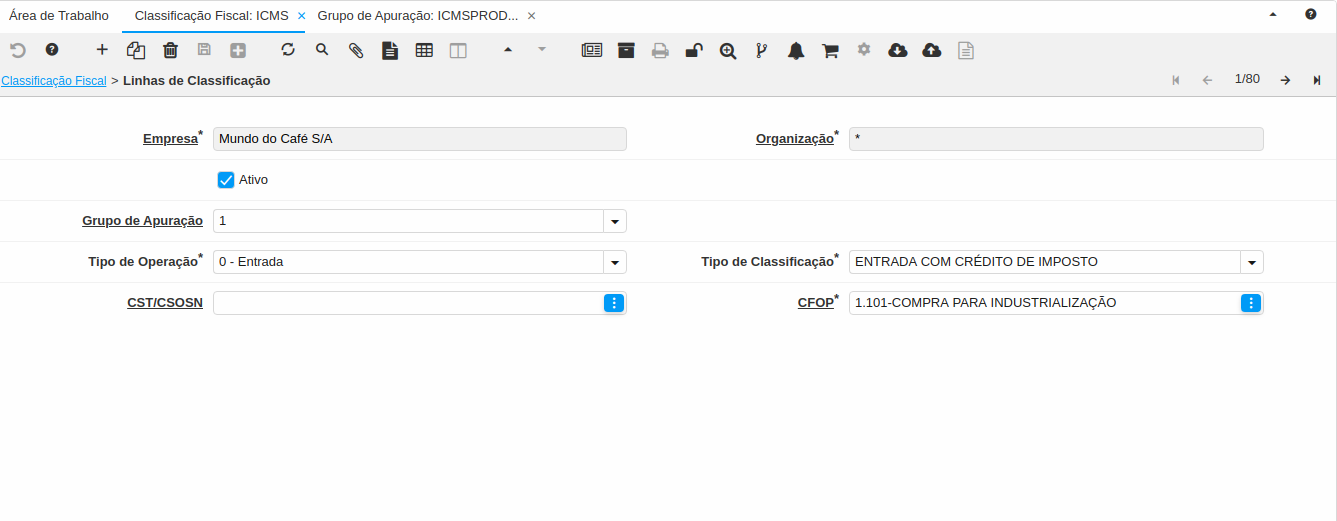Uncheck the Ativo checkbox

pyautogui.click(x=226, y=180)
